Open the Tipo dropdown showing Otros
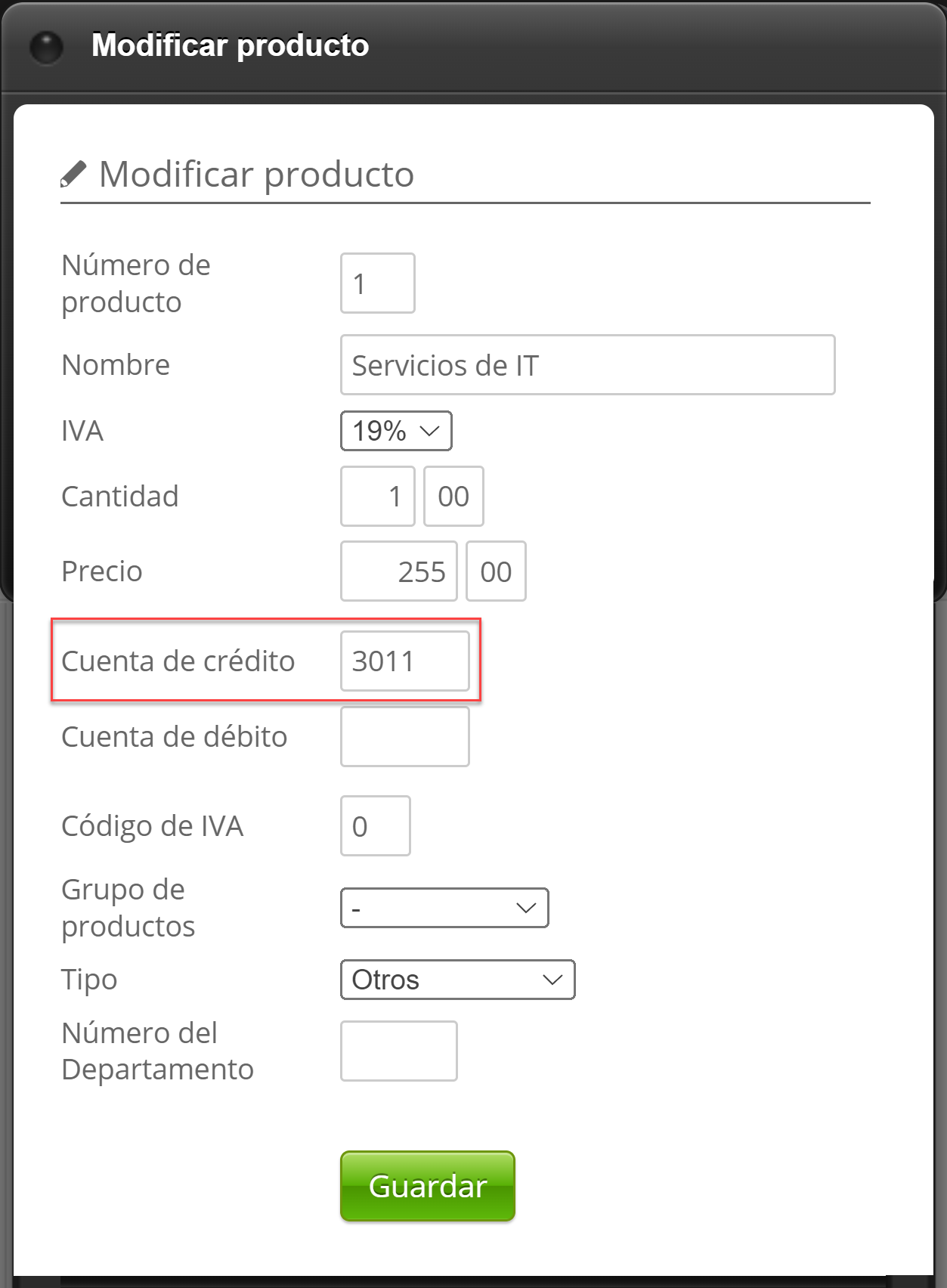Screen dimensions: 947x1288 coord(457,980)
